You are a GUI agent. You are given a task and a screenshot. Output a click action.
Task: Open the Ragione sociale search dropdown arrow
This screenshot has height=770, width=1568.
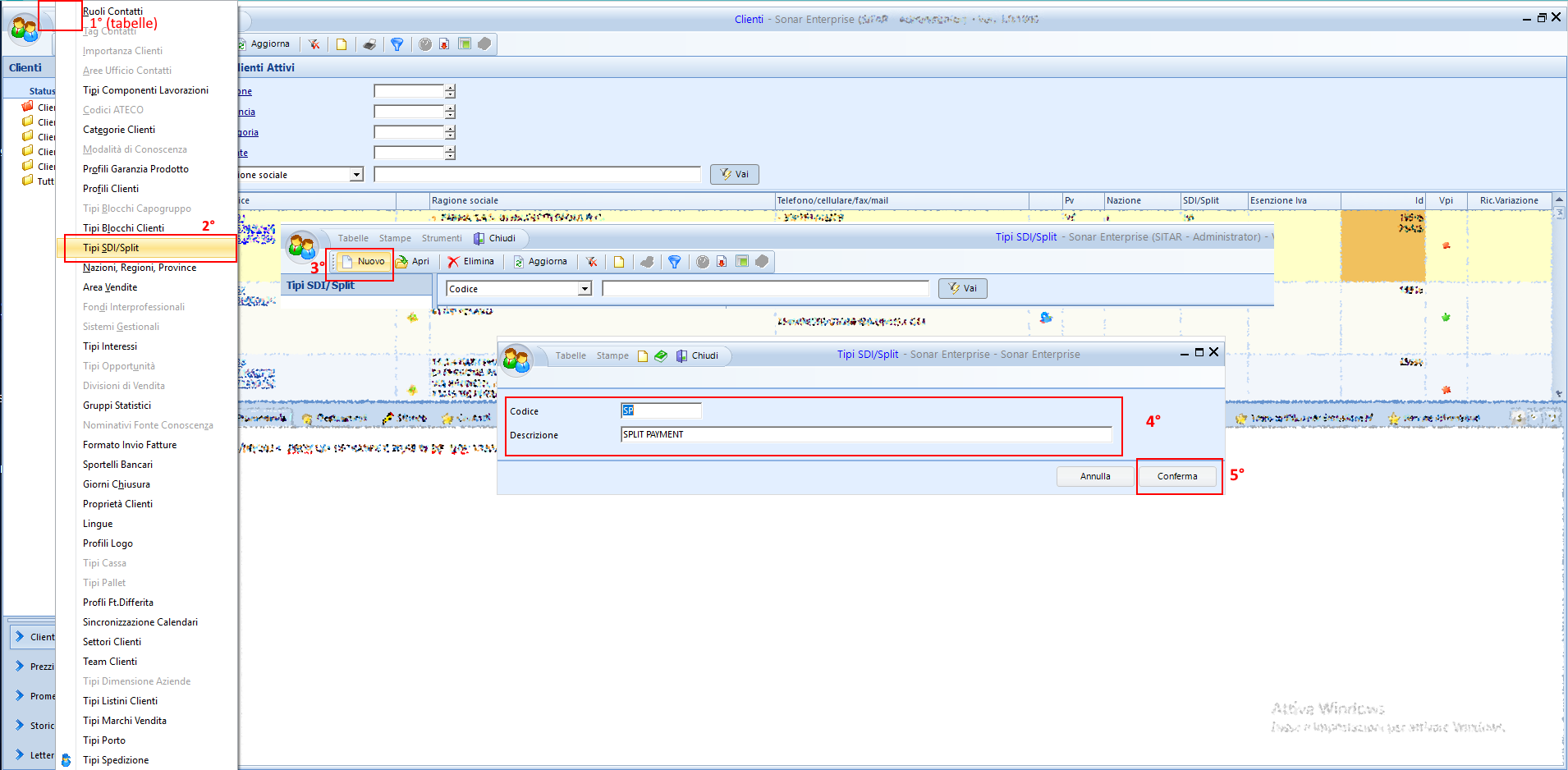[356, 175]
